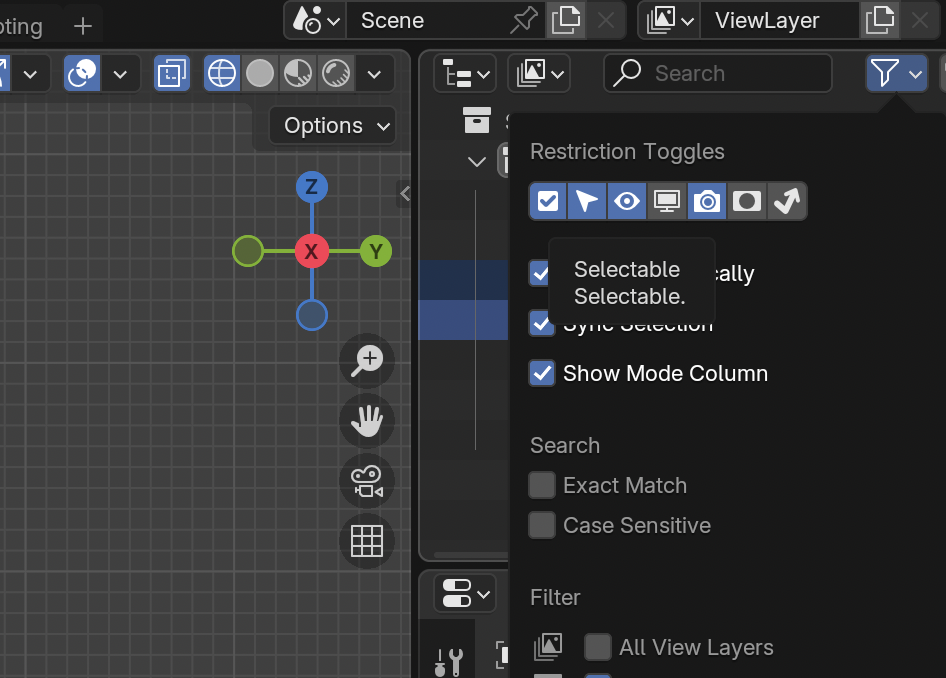
Task: Select the Tool tab in the Properties editor
Action: pos(447,660)
